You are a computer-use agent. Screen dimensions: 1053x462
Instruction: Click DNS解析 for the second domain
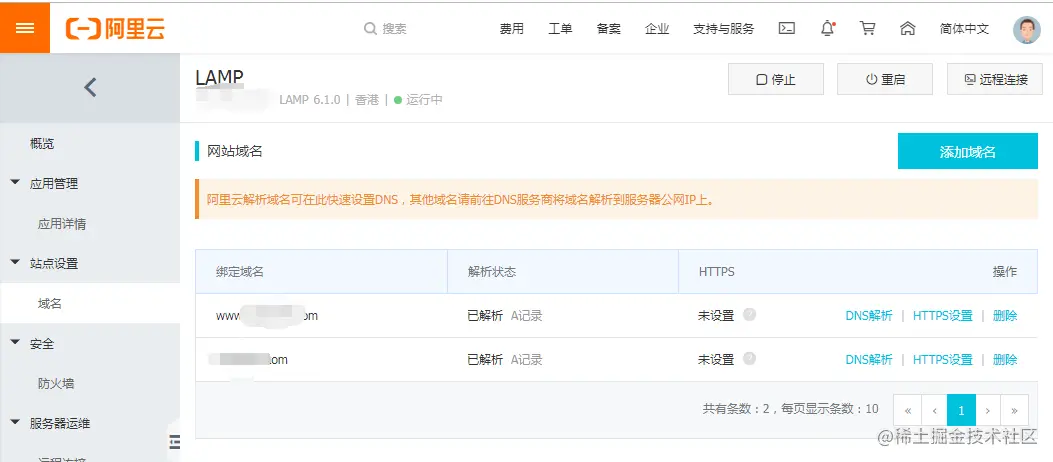[x=869, y=360]
